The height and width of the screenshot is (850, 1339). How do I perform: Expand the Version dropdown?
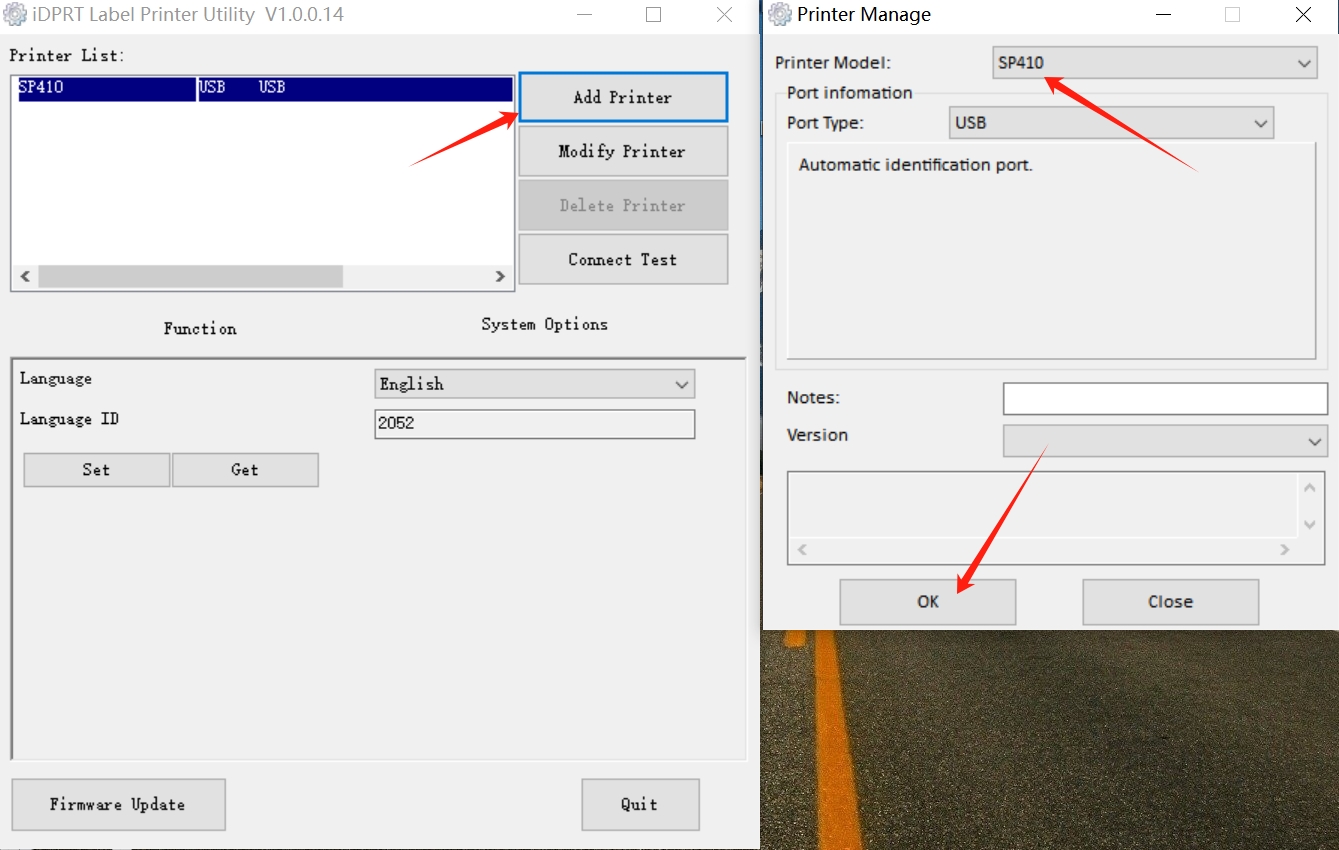1164,441
